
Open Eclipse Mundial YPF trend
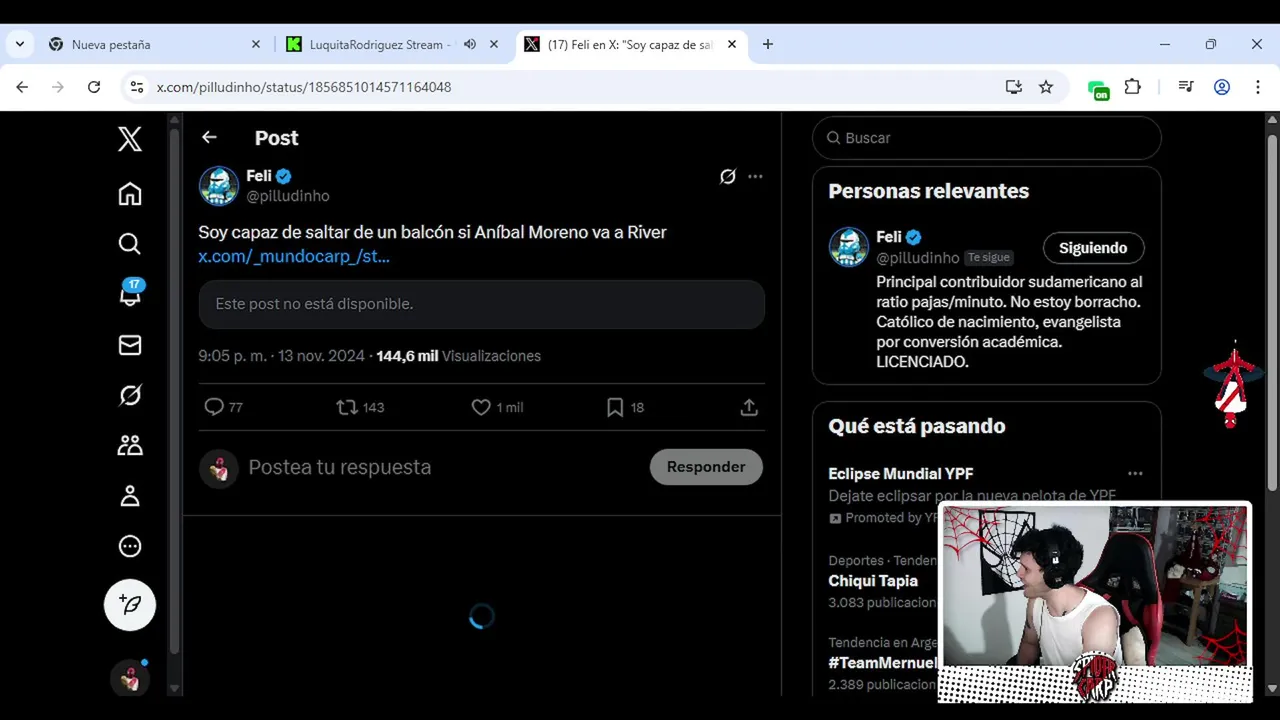coord(901,474)
